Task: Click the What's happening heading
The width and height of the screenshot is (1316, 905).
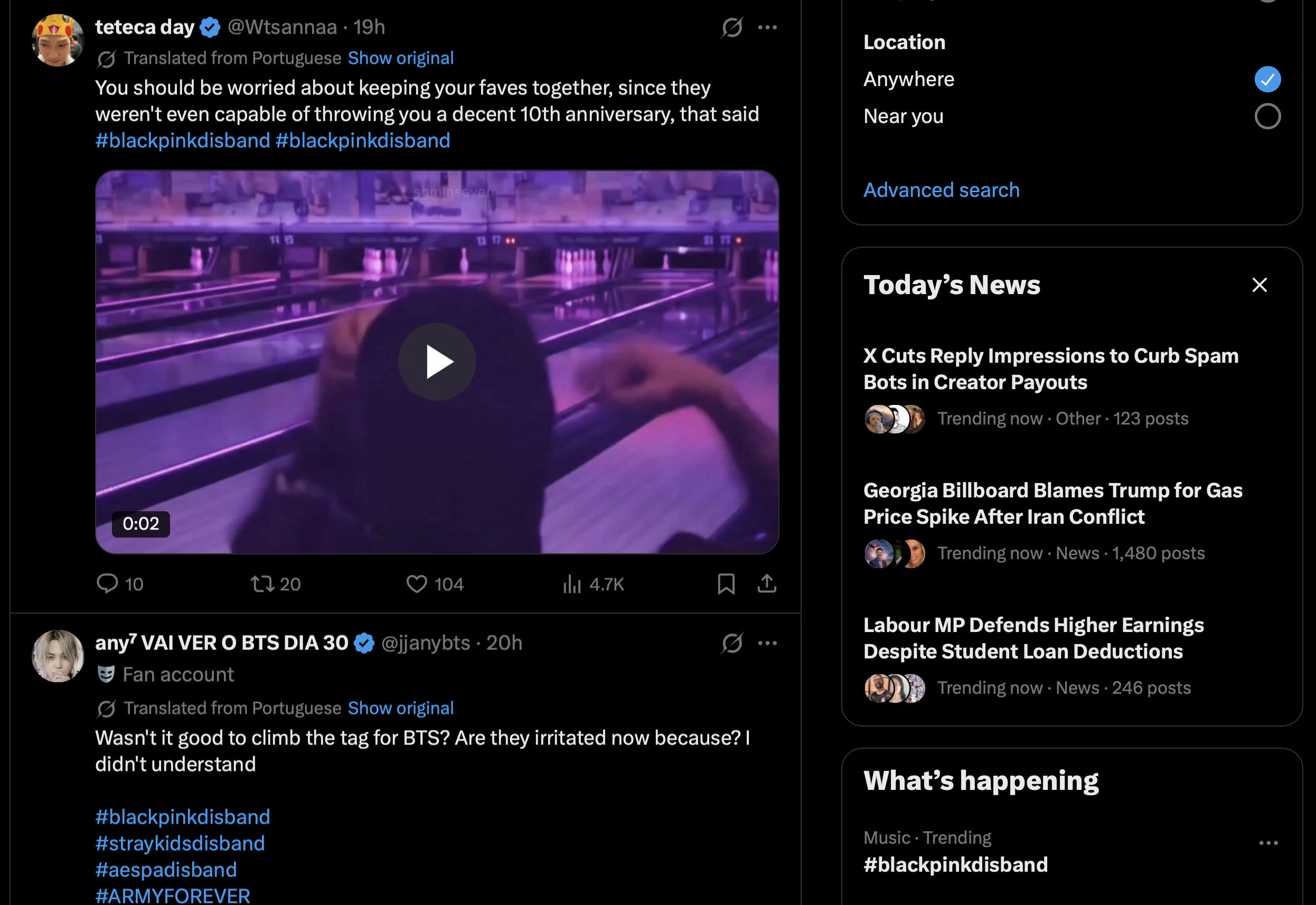Action: click(x=981, y=781)
